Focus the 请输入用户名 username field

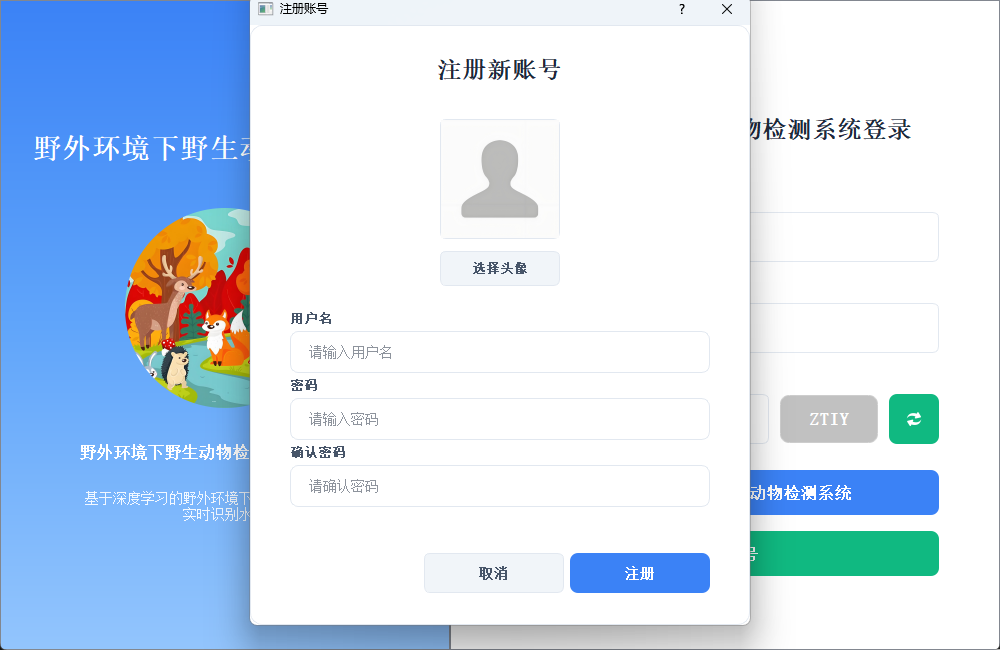(x=499, y=352)
